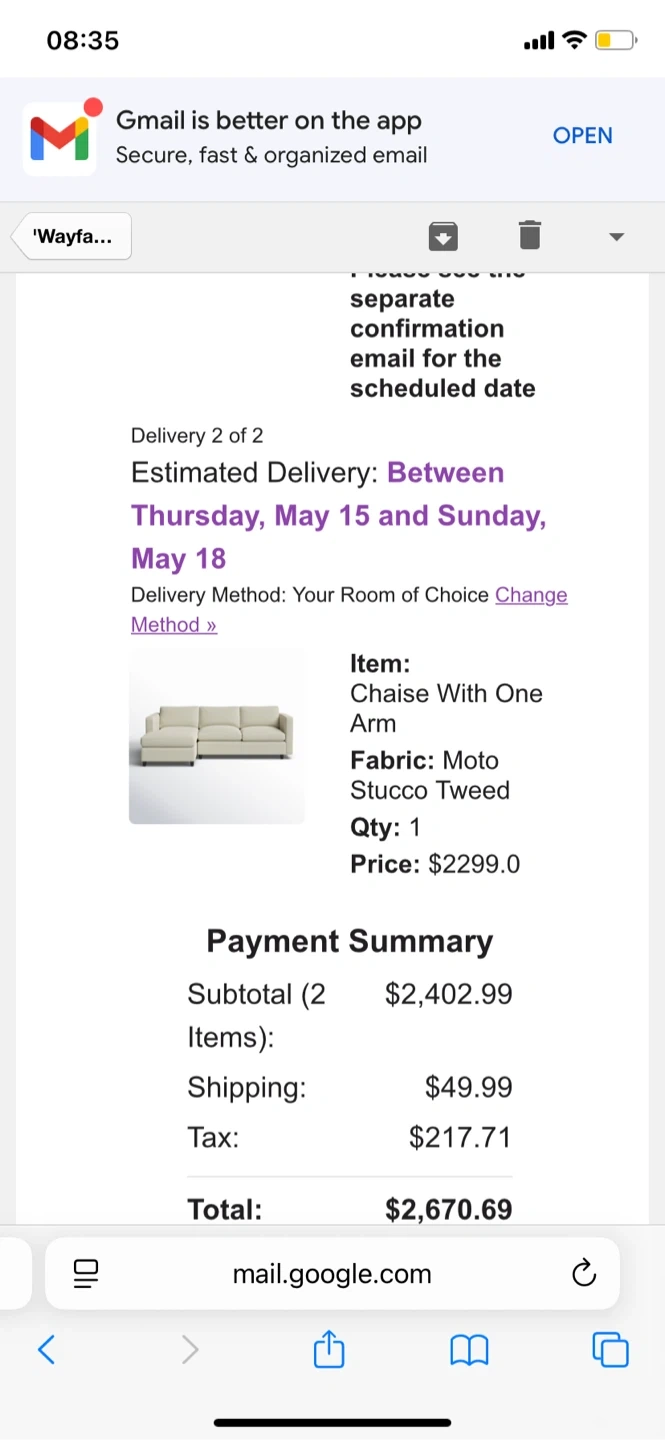Open the Safari share sheet
The height and width of the screenshot is (1440, 665).
click(329, 1350)
